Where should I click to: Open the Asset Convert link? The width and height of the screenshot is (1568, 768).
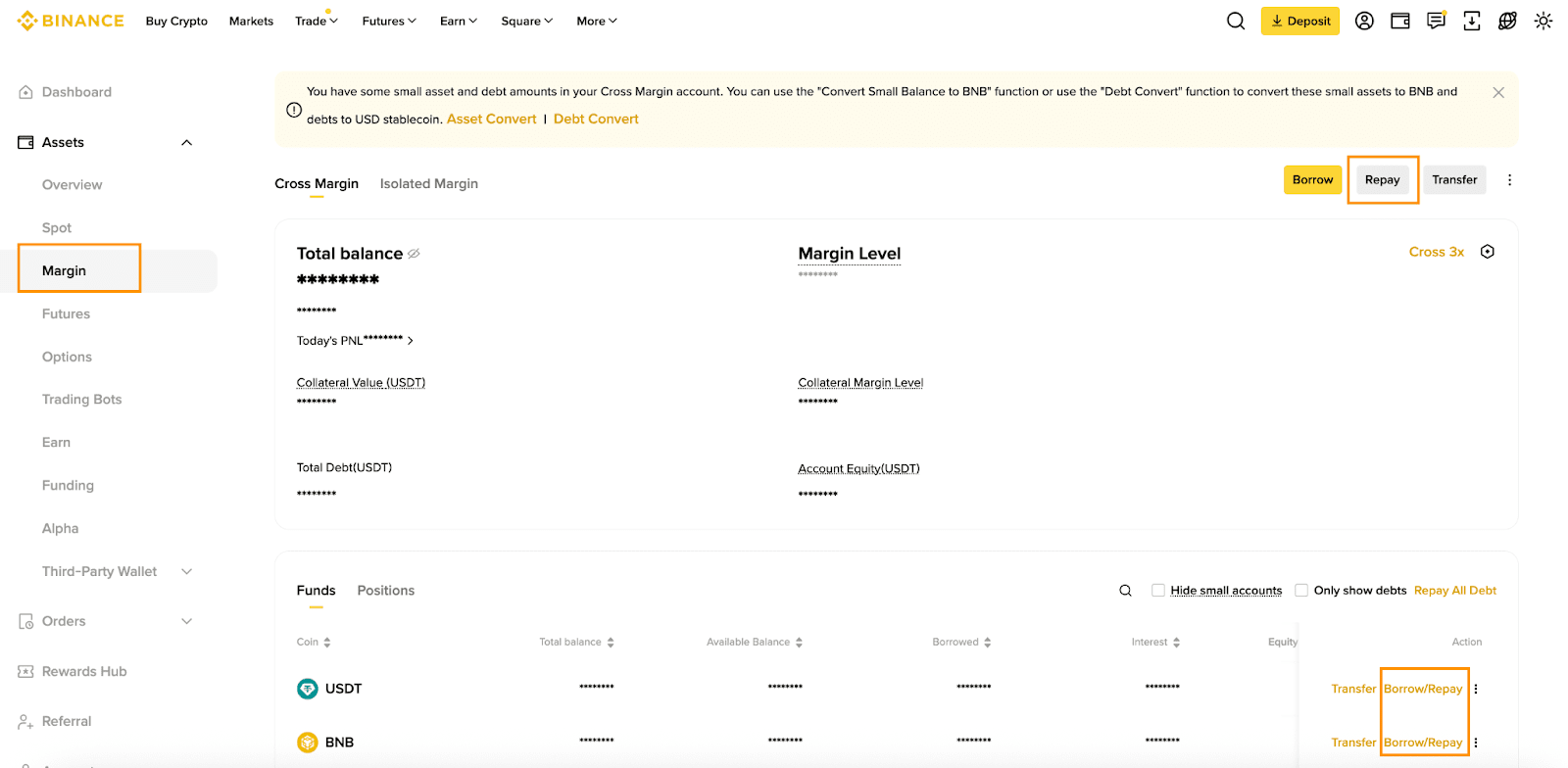click(491, 120)
